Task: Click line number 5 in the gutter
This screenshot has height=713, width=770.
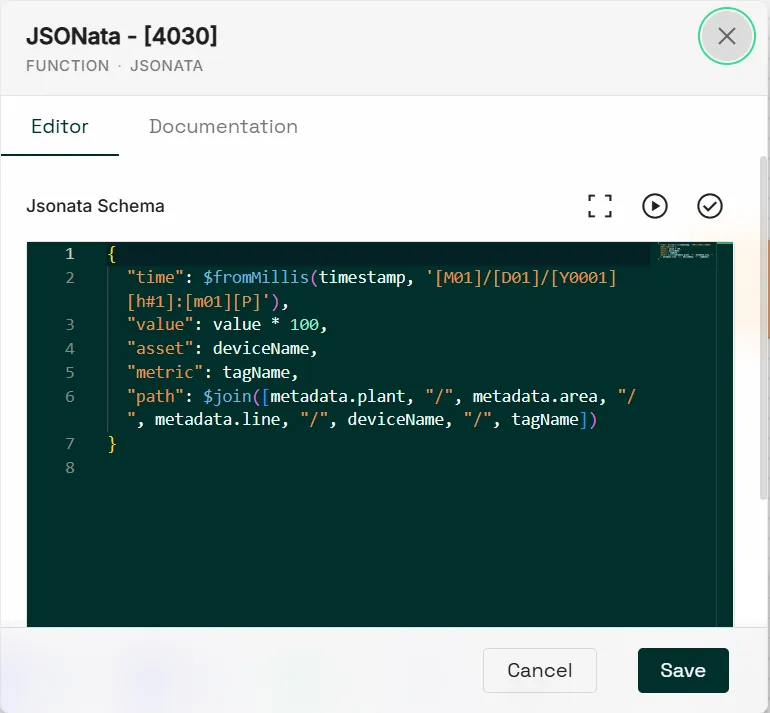Action: tap(70, 372)
